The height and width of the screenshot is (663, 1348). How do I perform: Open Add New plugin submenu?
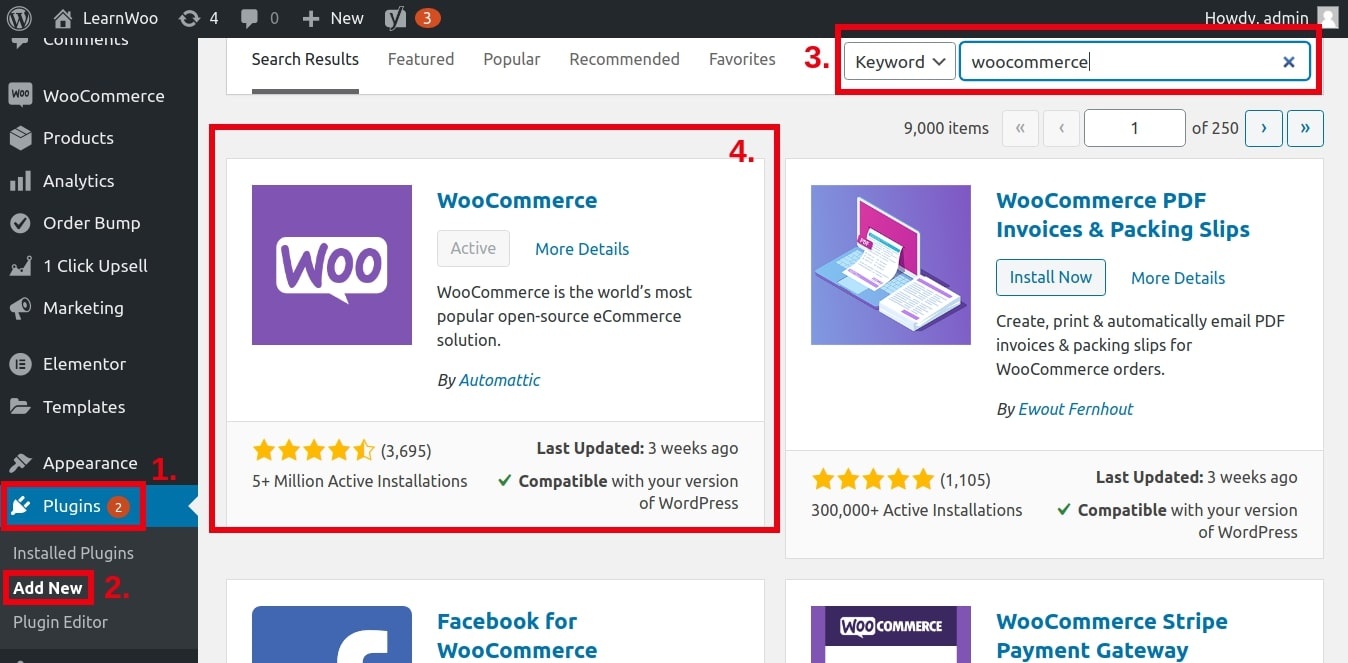coord(48,588)
